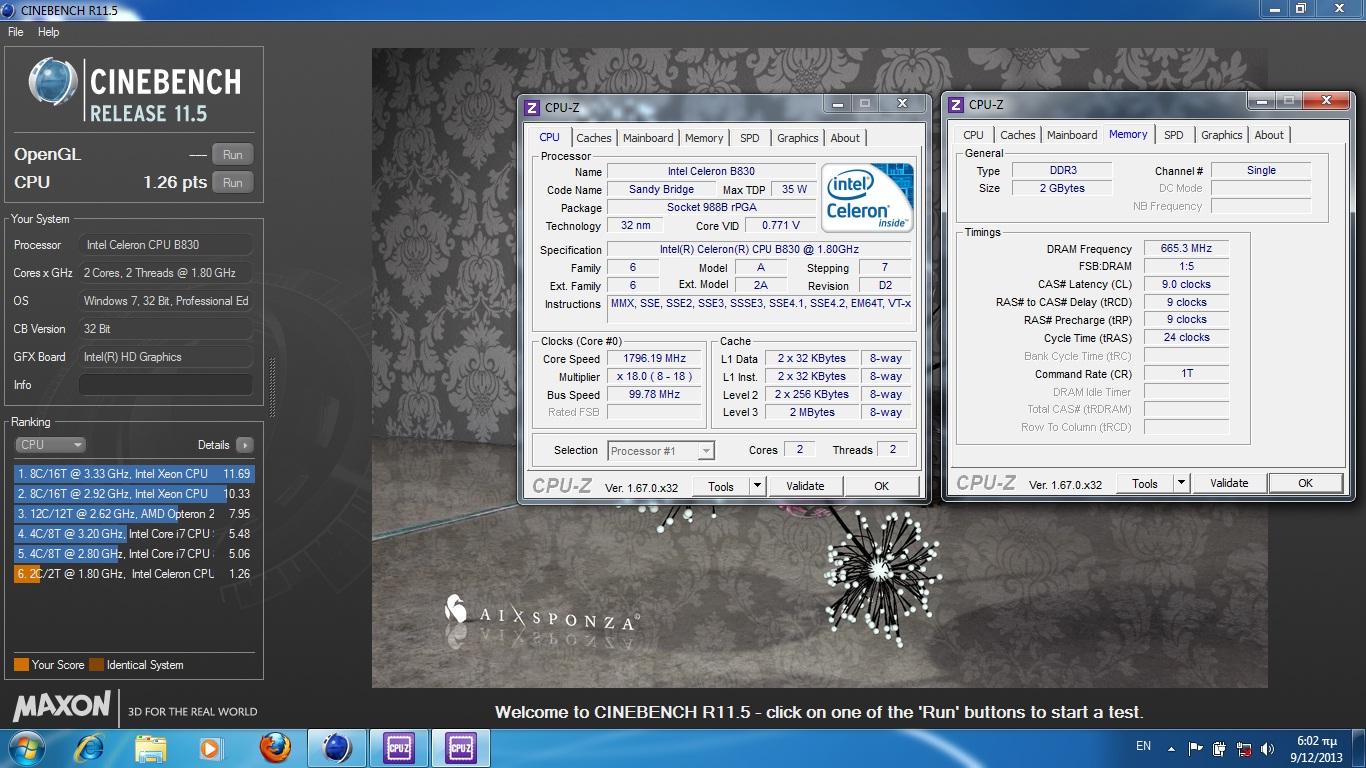Open Mainboard tab in CPU-Z Memory window

[x=1072, y=135]
